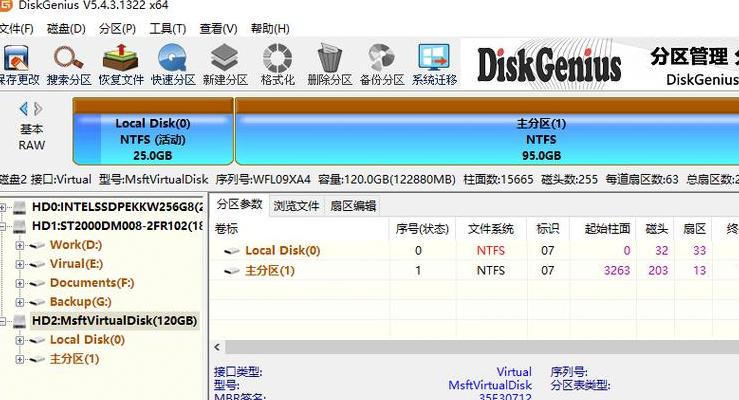739x400 pixels.
Task: Sort by 卷标 column header
Action: (x=300, y=229)
